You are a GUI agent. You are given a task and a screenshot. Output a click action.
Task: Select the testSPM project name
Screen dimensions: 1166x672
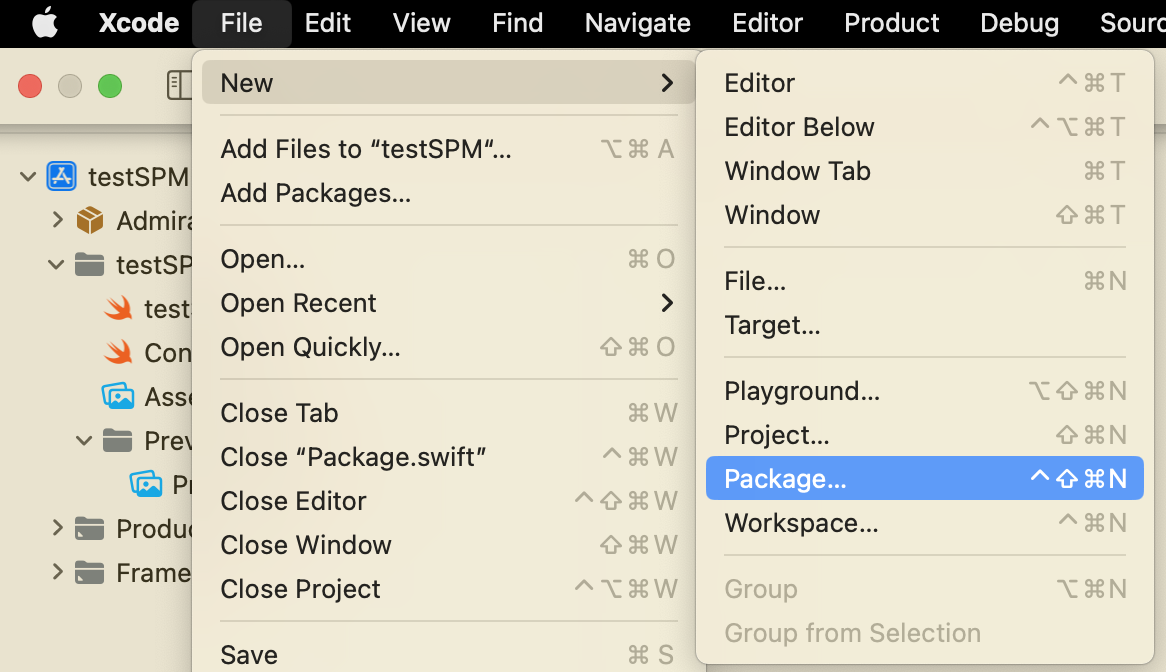tap(139, 177)
